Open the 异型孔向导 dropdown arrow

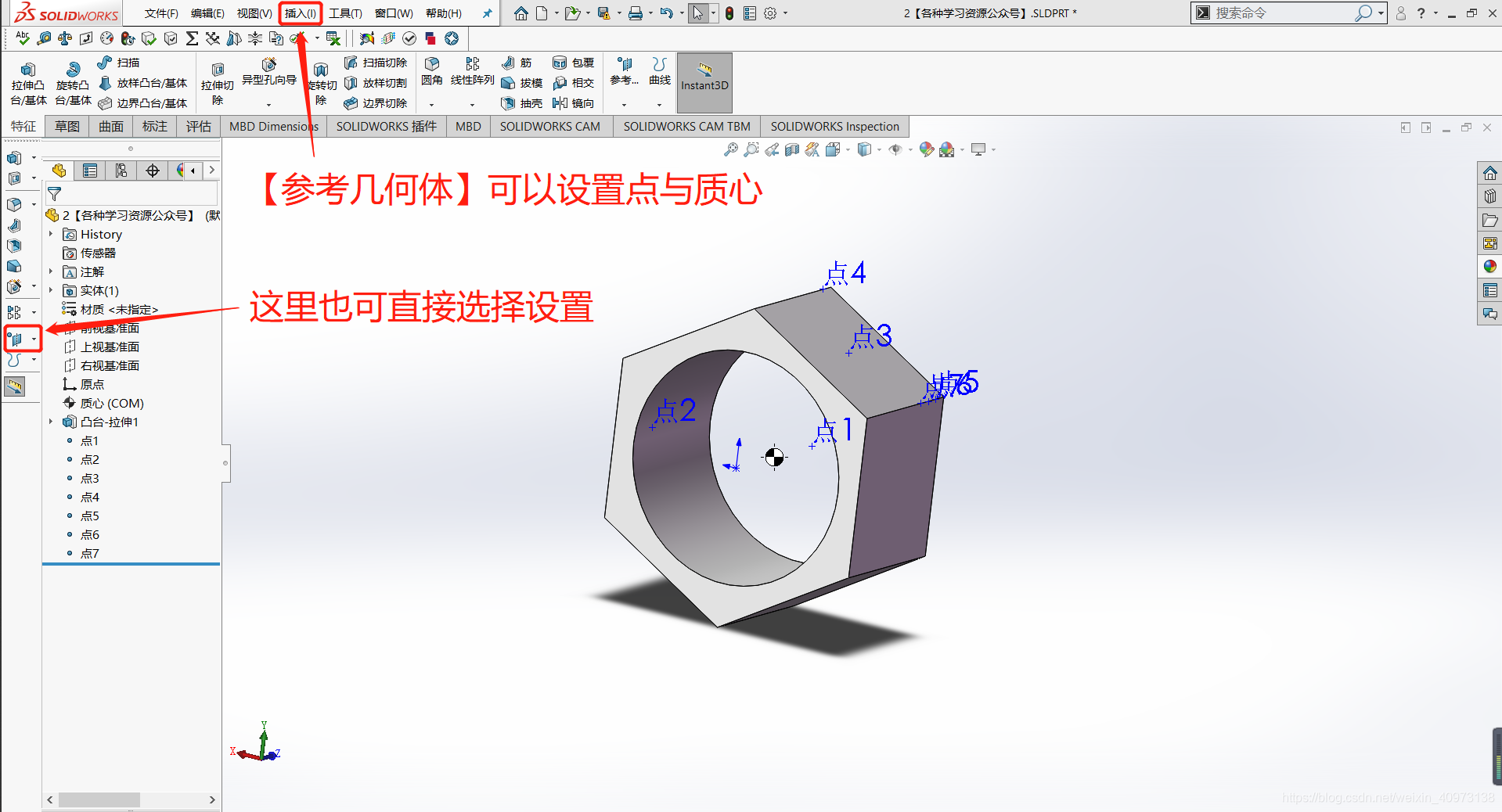pyautogui.click(x=268, y=104)
